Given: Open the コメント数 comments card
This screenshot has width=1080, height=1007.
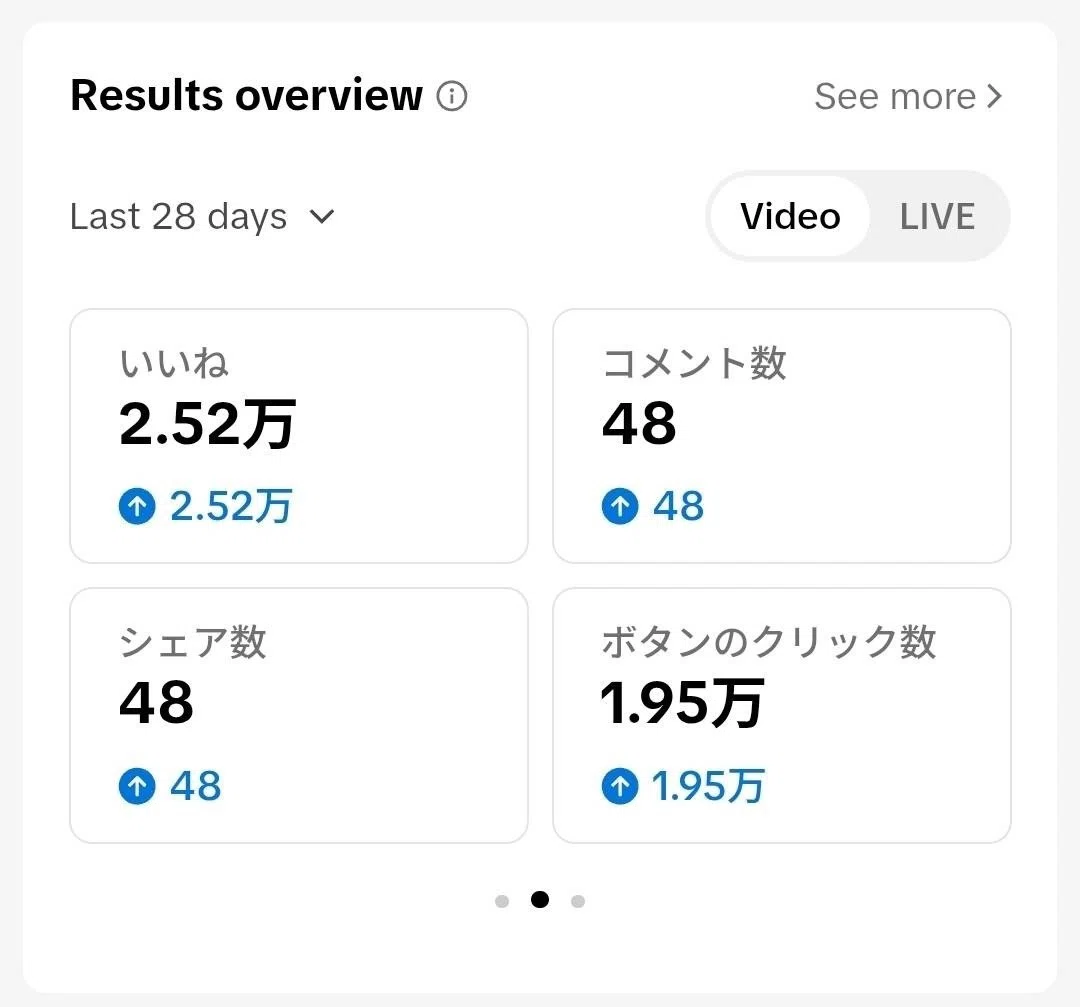Looking at the screenshot, I should 782,436.
